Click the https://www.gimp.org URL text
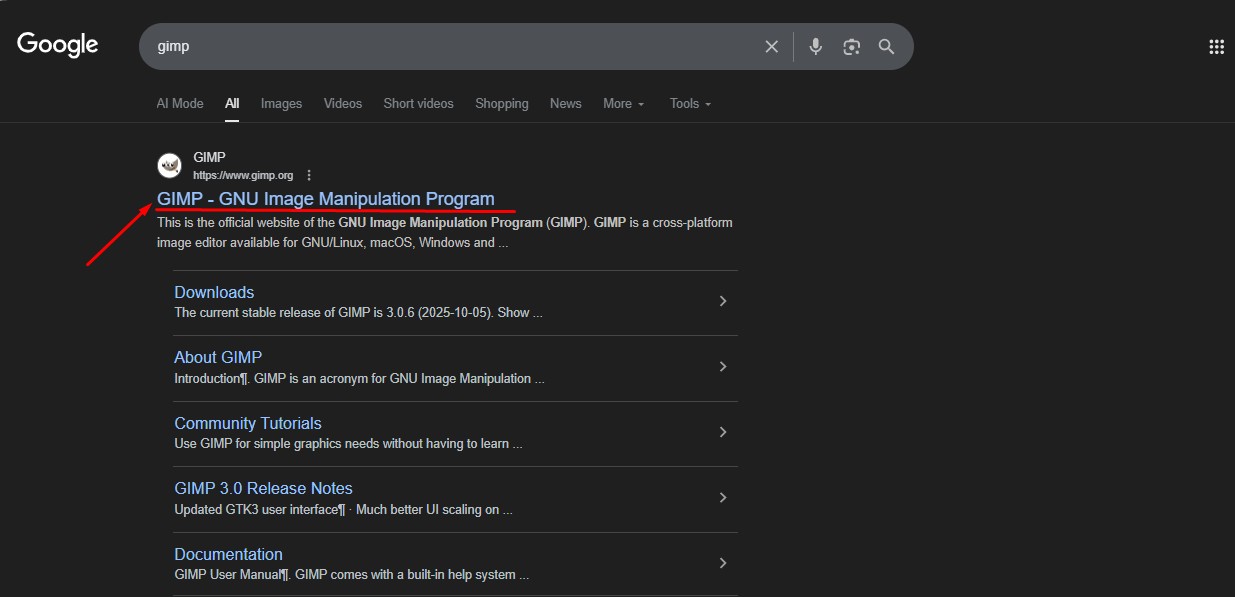The image size is (1235, 597). tap(243, 175)
